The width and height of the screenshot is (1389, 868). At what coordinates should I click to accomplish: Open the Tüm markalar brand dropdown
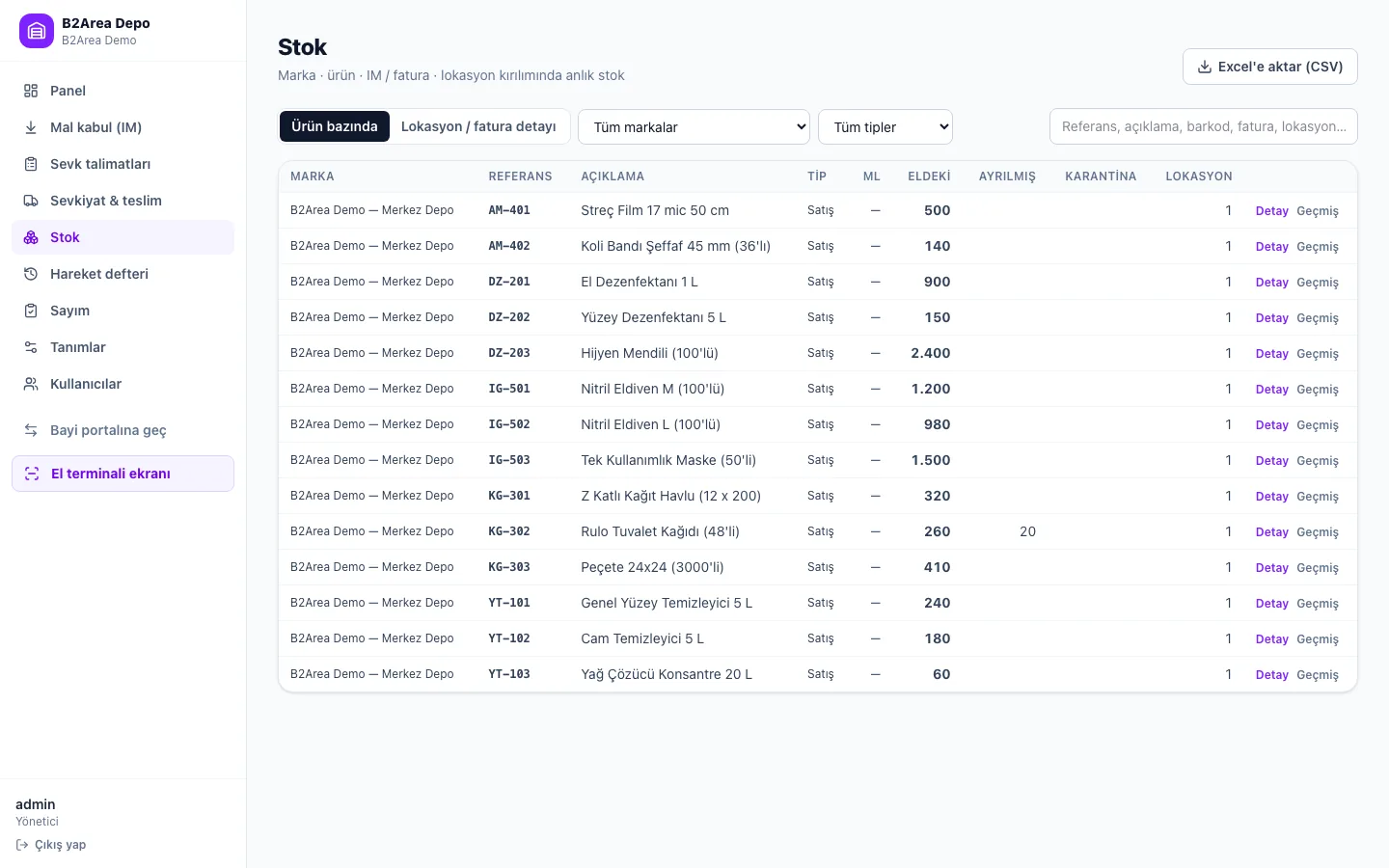coord(694,127)
